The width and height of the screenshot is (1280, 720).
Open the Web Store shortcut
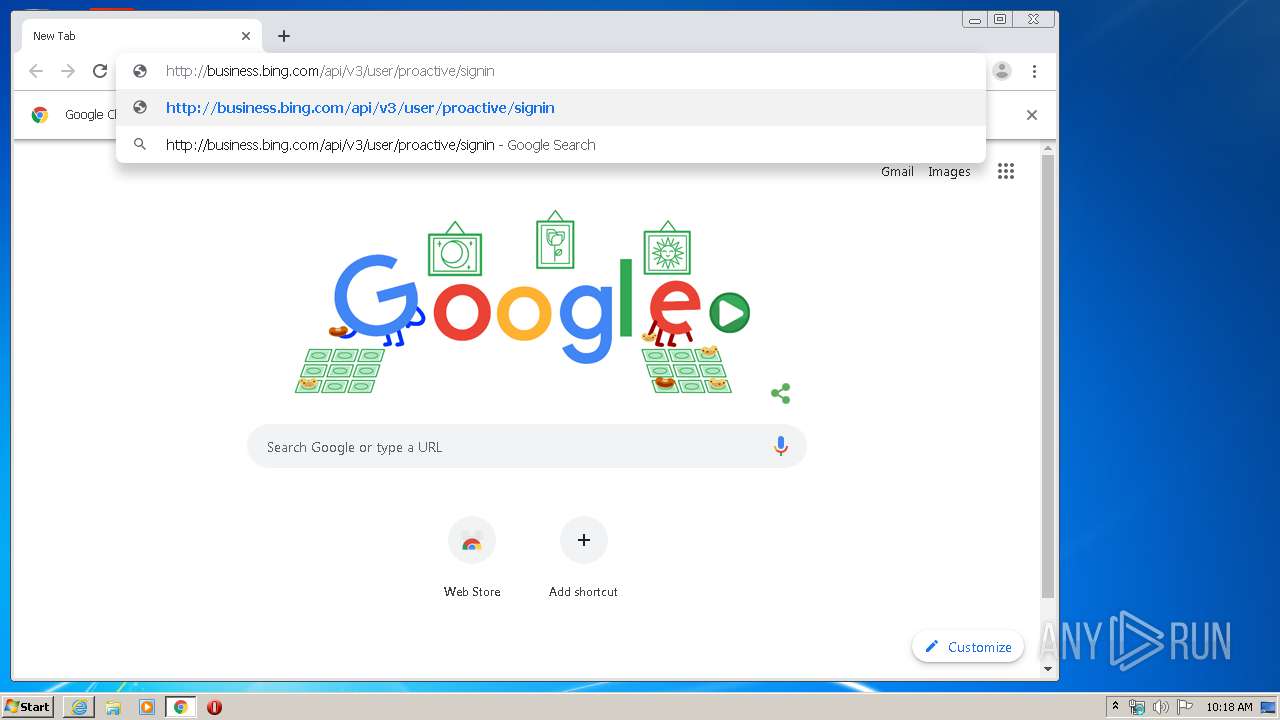tap(472, 558)
